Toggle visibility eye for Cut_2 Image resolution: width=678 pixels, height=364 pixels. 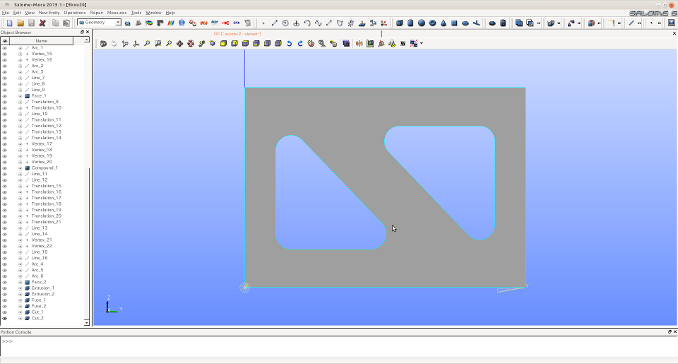5,318
